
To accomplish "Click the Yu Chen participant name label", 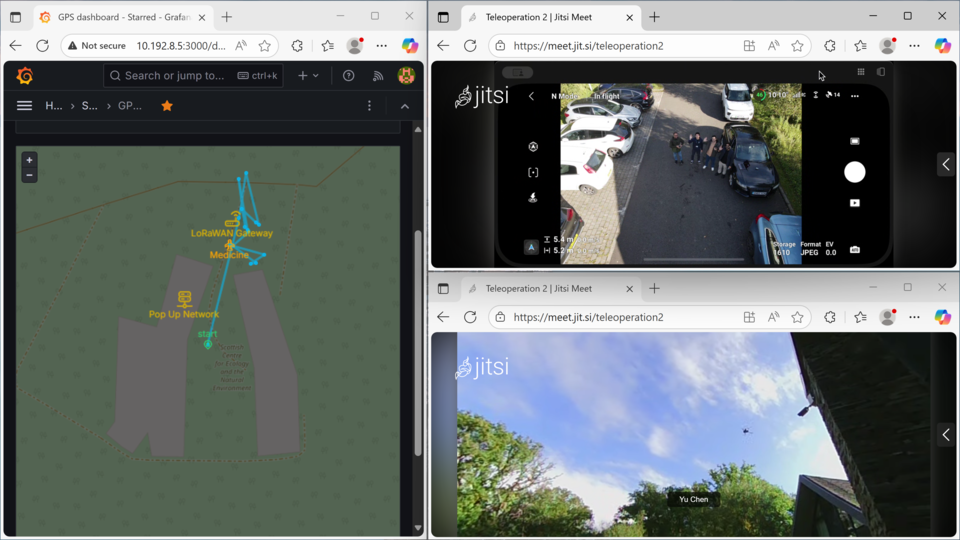I will pos(693,499).
